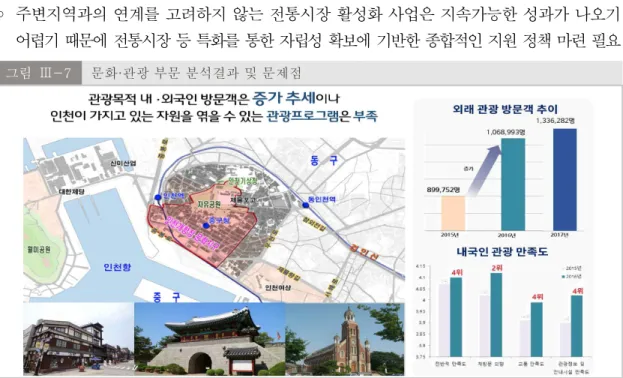The image size is (623, 378).
Task: Click the value '899,752명'
Action: tap(444, 190)
